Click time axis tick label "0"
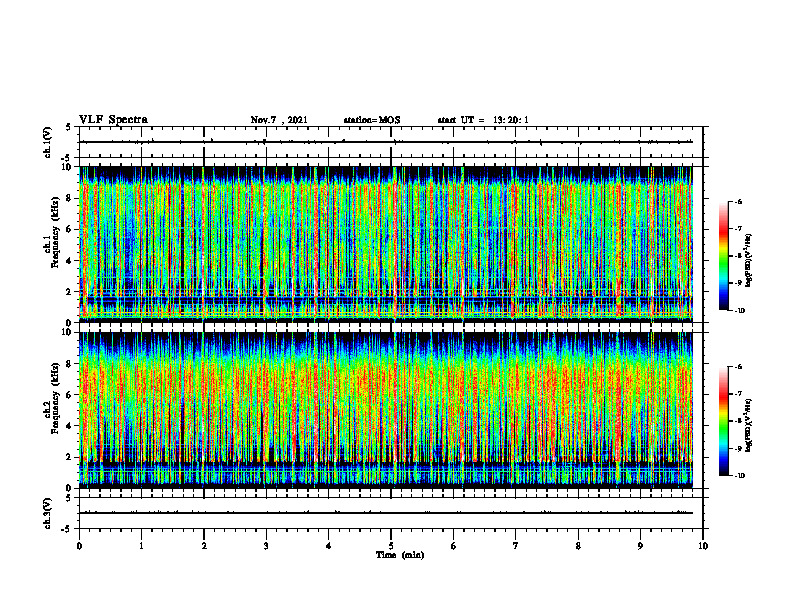 coord(79,546)
